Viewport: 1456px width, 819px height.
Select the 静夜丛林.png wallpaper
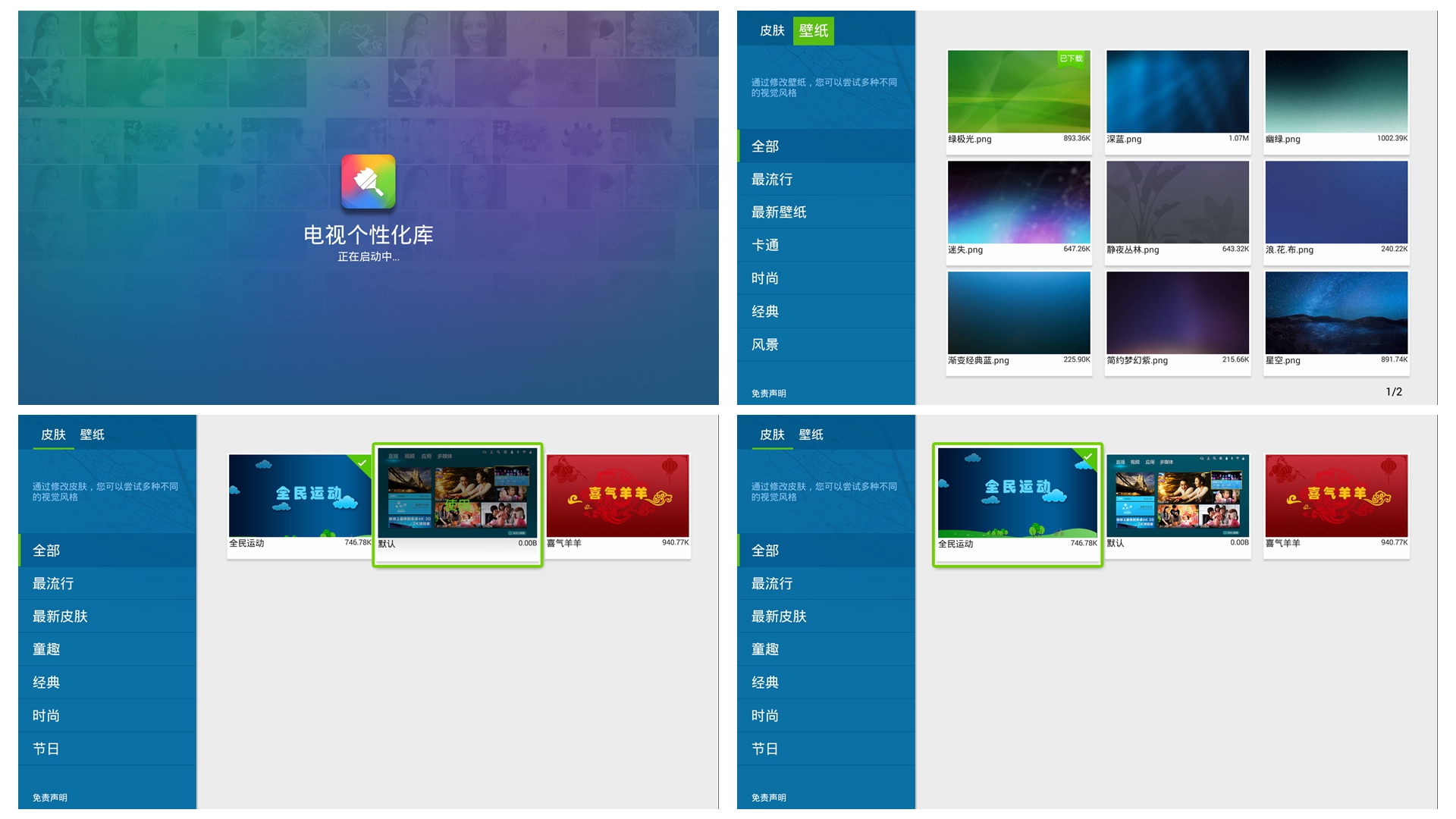pyautogui.click(x=1177, y=202)
